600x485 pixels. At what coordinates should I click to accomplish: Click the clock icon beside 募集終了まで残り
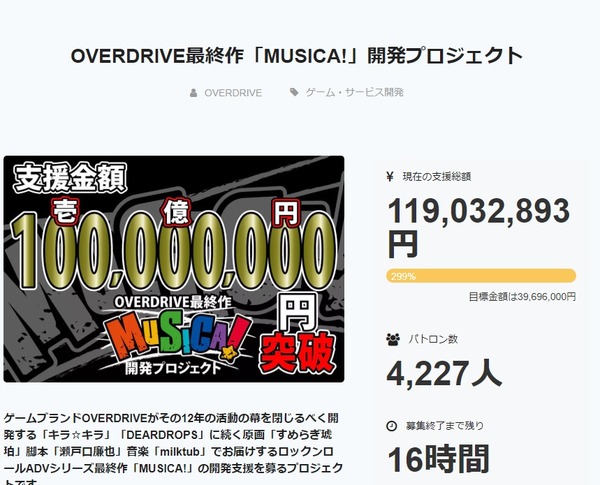tap(391, 426)
